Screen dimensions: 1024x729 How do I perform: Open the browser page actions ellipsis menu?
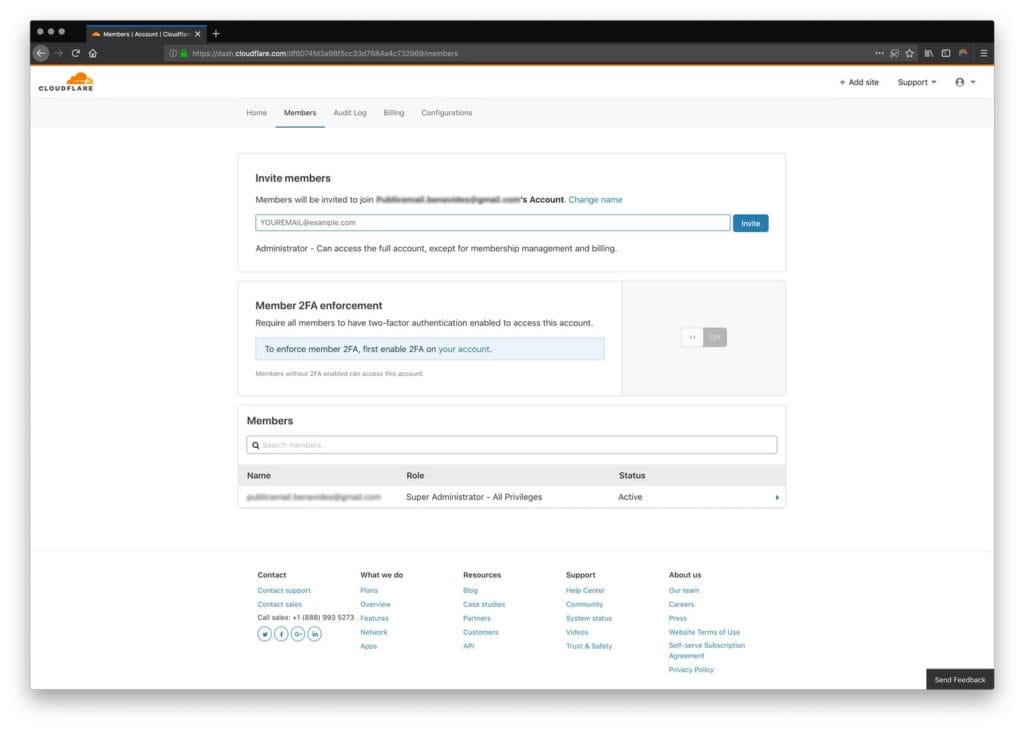(879, 53)
